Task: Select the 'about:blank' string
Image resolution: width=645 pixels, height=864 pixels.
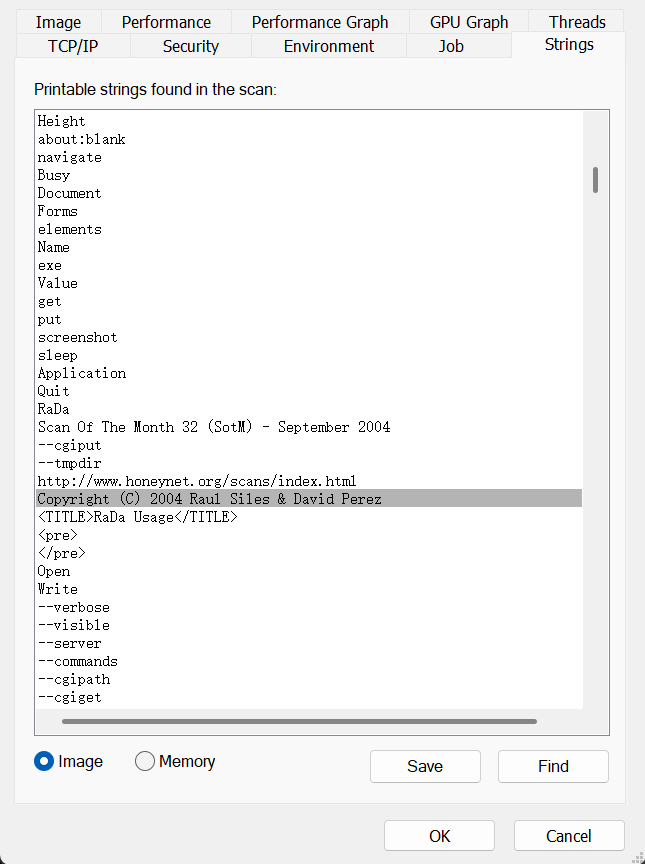Action: [309, 139]
